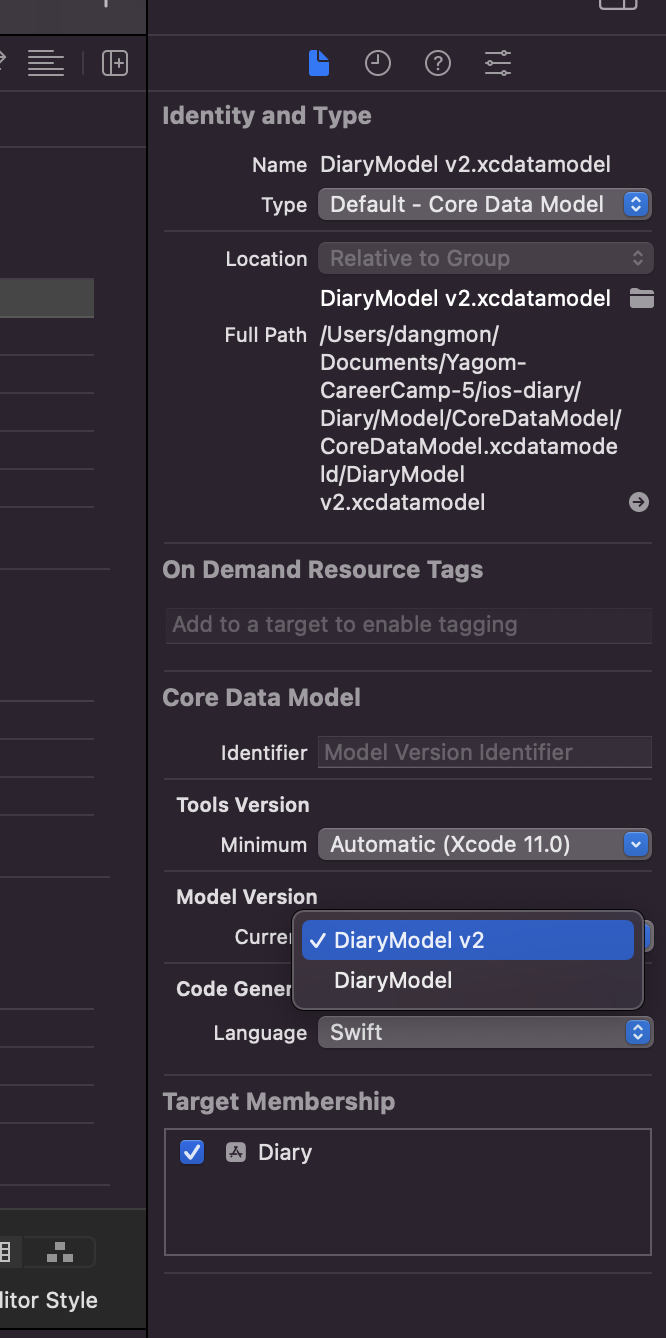
Task: Click the Model Version label
Action: tap(247, 897)
